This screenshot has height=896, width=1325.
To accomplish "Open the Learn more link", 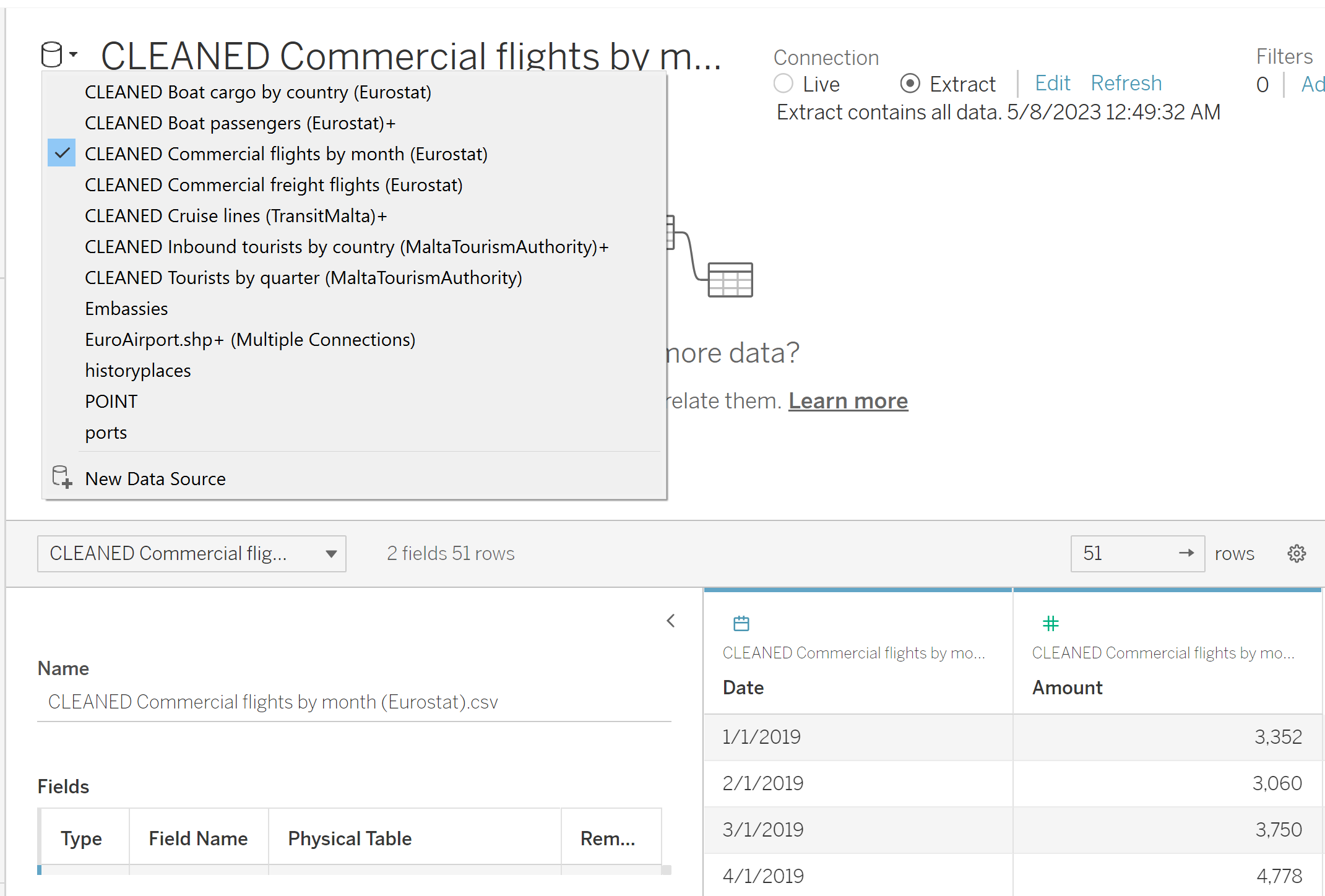I will [848, 401].
